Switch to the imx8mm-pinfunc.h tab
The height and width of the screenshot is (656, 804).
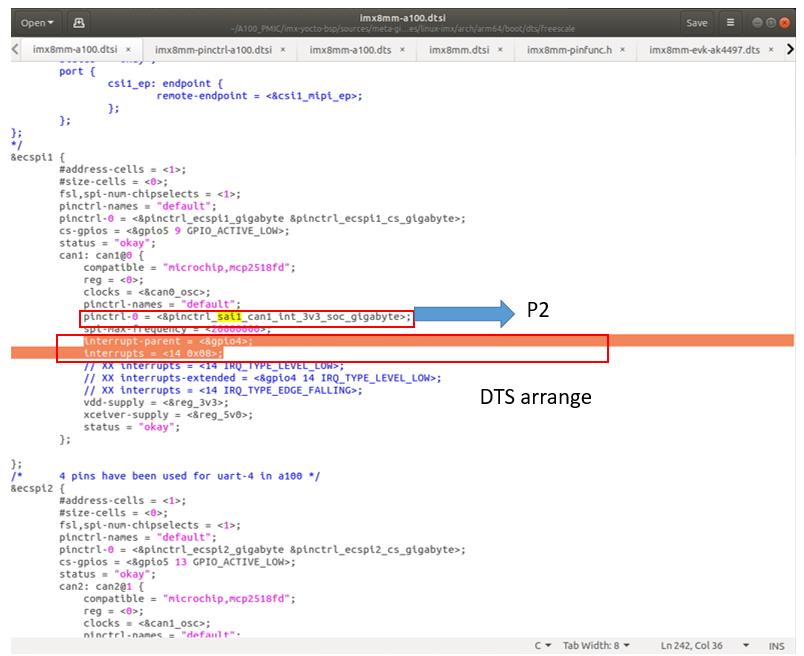point(569,50)
